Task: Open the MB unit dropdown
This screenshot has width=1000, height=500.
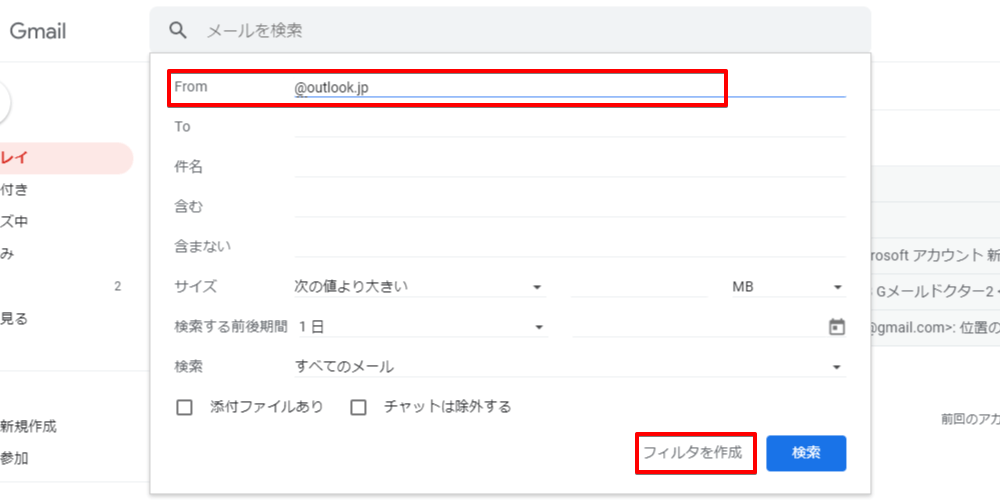Action: coord(788,287)
